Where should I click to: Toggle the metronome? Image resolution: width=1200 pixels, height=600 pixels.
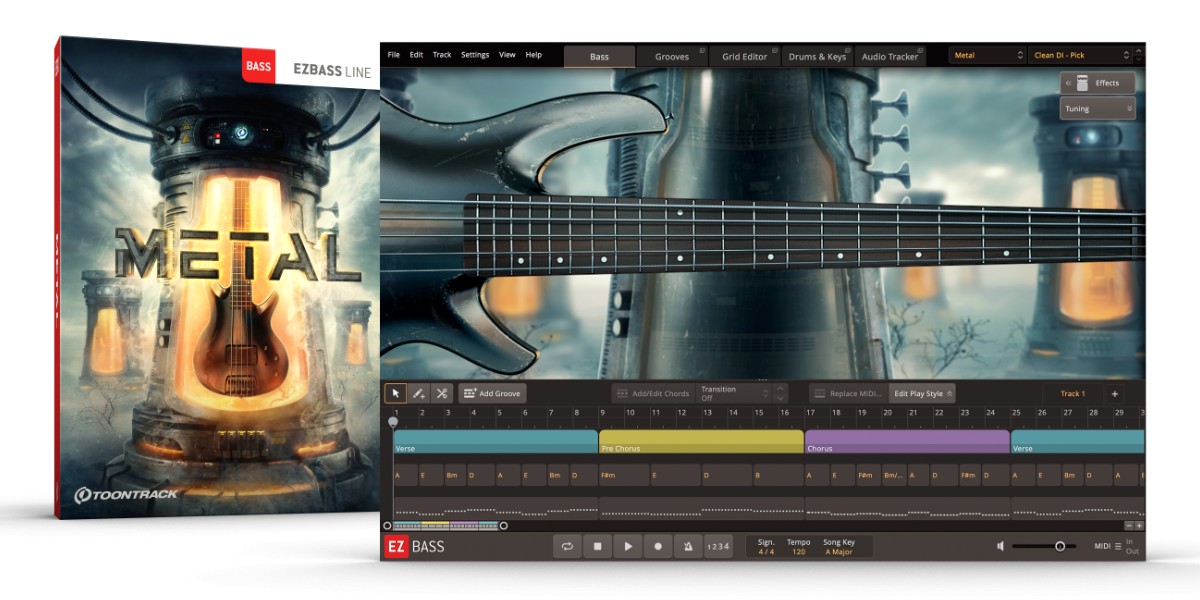[688, 546]
